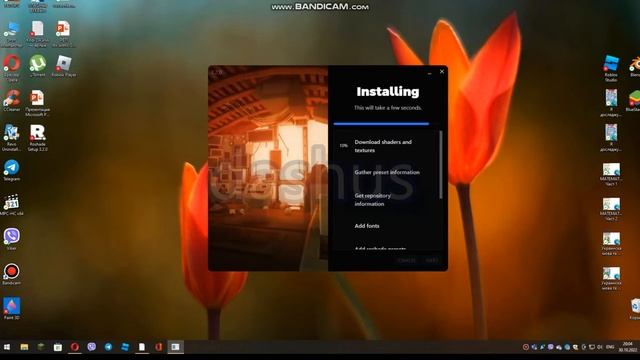
Task: Click the installer's taskbar button
Action: [x=176, y=347]
